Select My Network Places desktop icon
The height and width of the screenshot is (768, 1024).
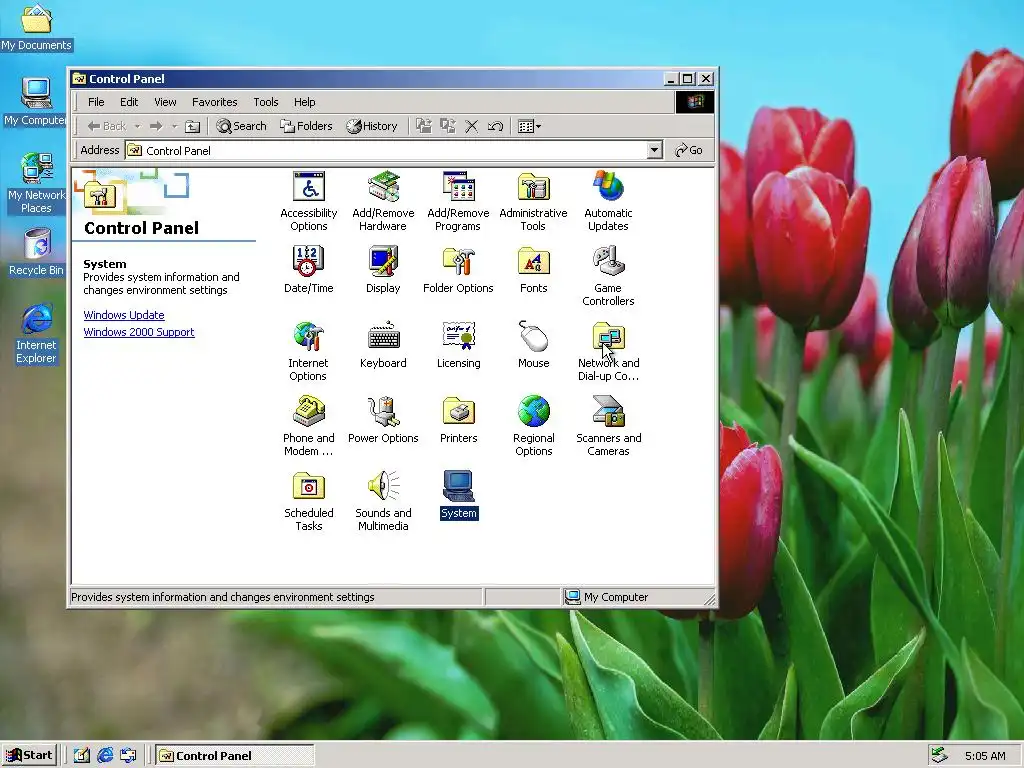(36, 183)
